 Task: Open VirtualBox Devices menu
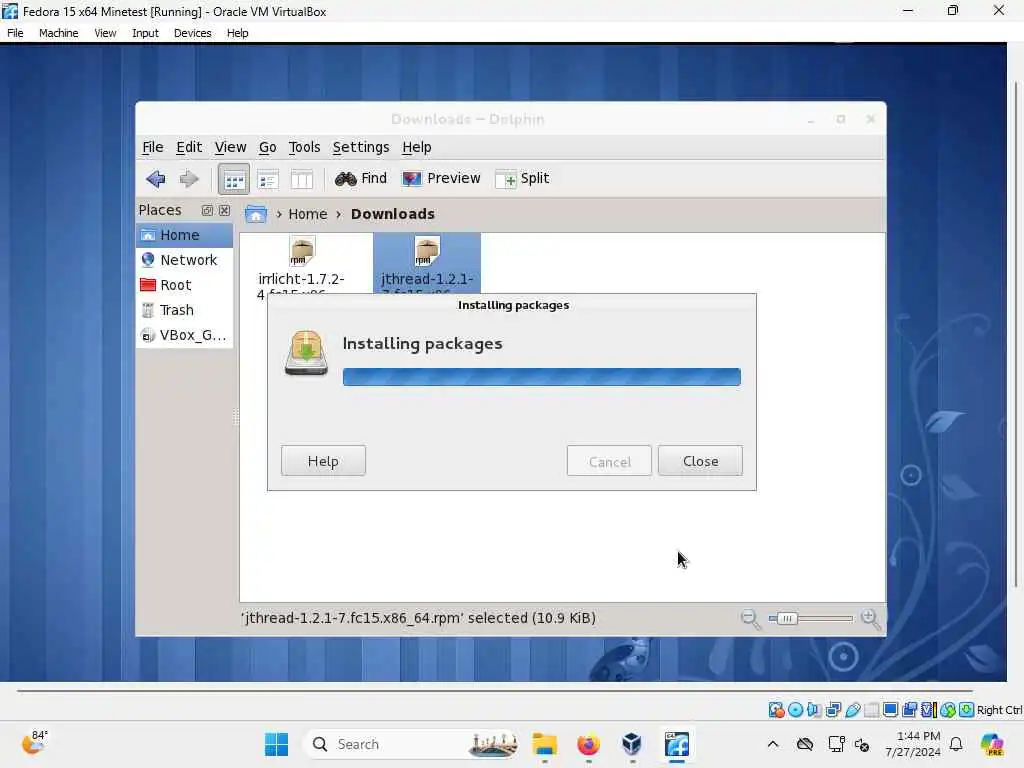[192, 33]
